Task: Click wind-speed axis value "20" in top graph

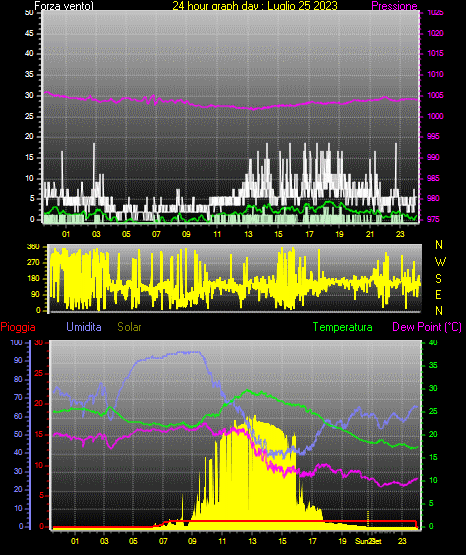Action: 29,137
